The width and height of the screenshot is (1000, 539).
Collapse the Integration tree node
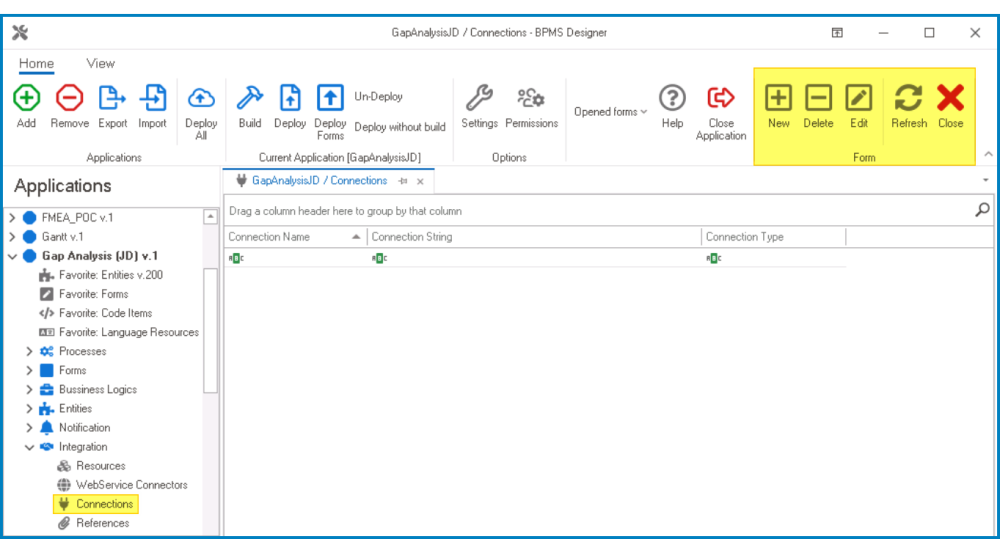coord(29,447)
